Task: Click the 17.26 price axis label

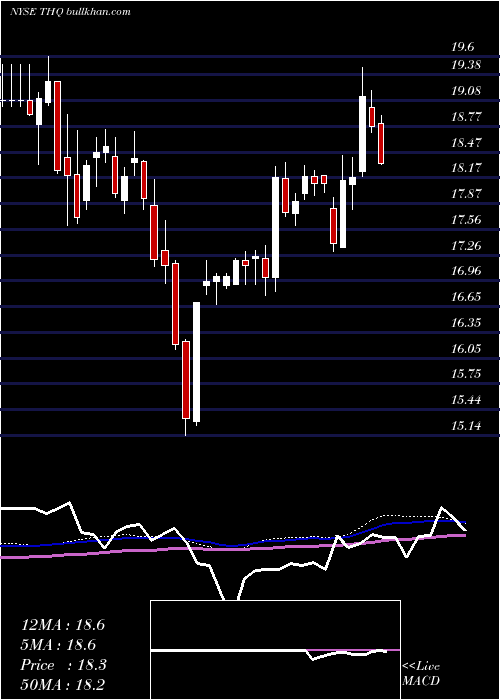Action: point(466,245)
